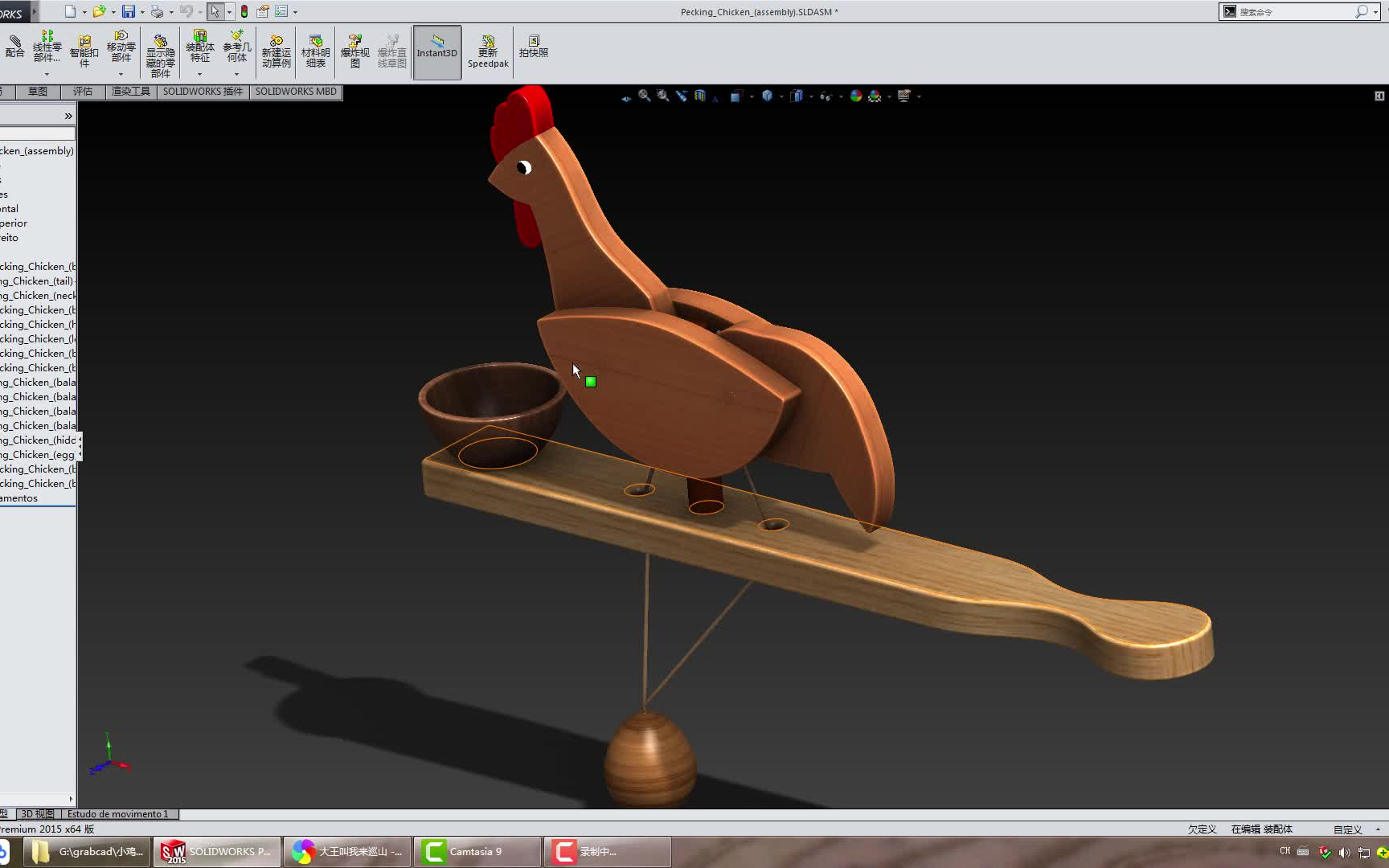Select Pecking_Chicken (egg) tree item
Screen dimensions: 1389x868
38,455
